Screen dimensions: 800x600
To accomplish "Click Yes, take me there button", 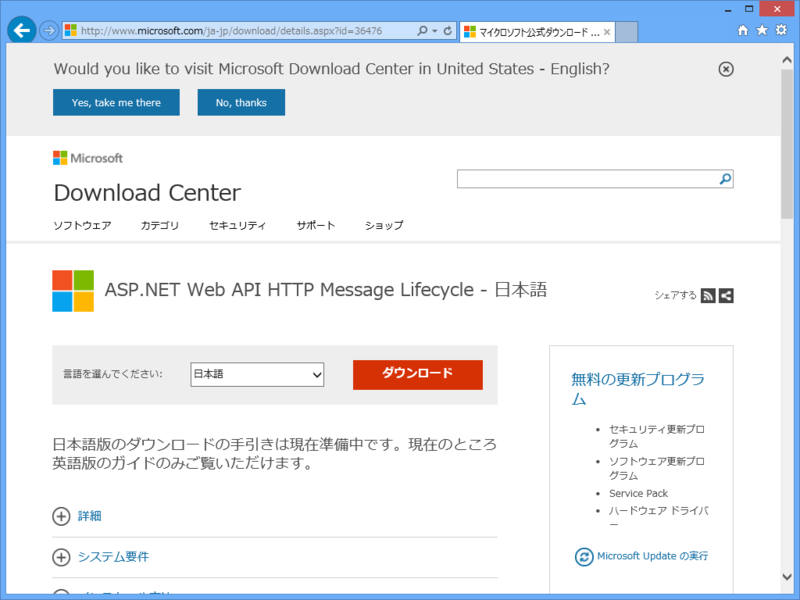I will [x=116, y=103].
